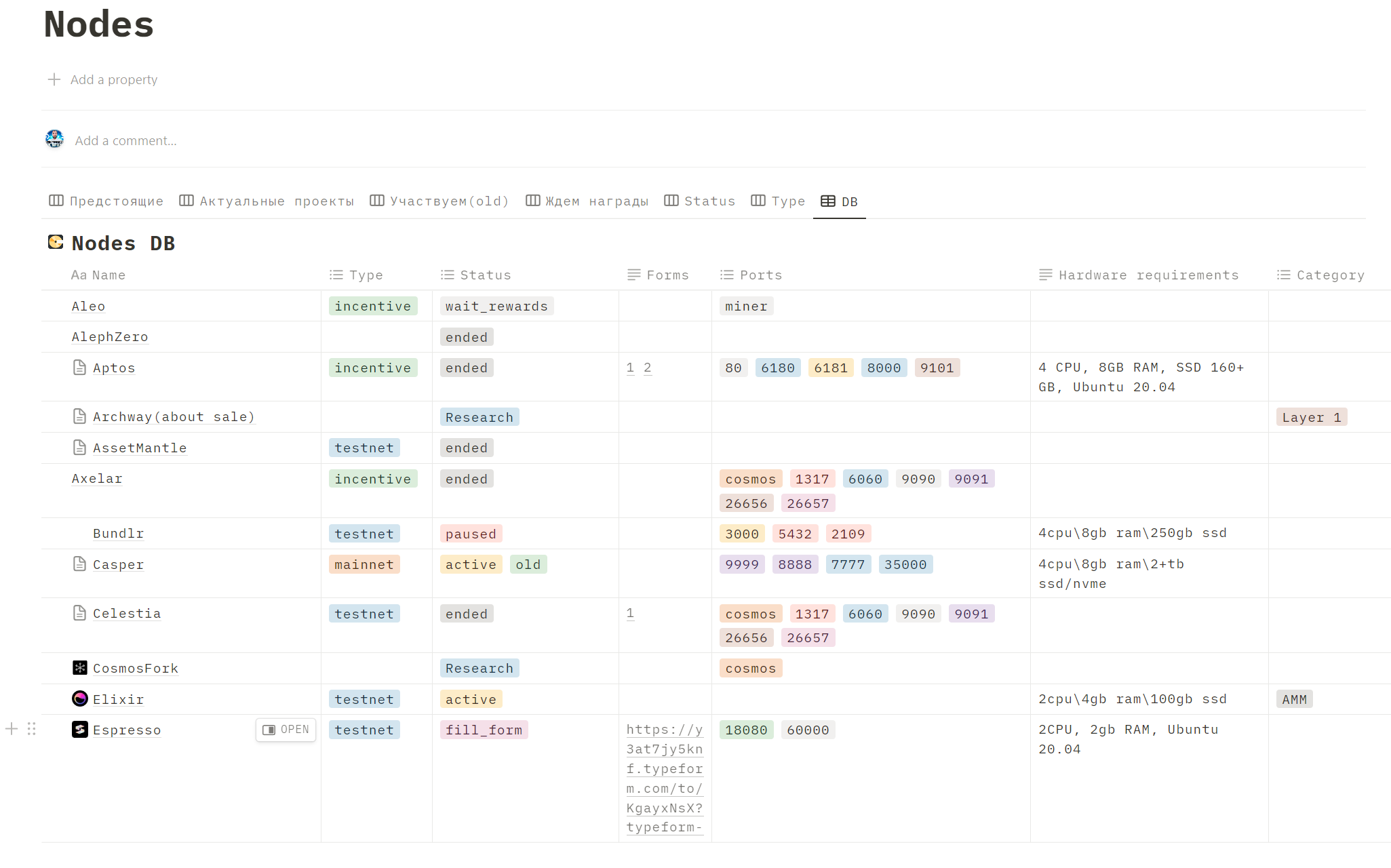1391x868 pixels.
Task: Click the CosmosFork page icon
Action: pyautogui.click(x=80, y=668)
